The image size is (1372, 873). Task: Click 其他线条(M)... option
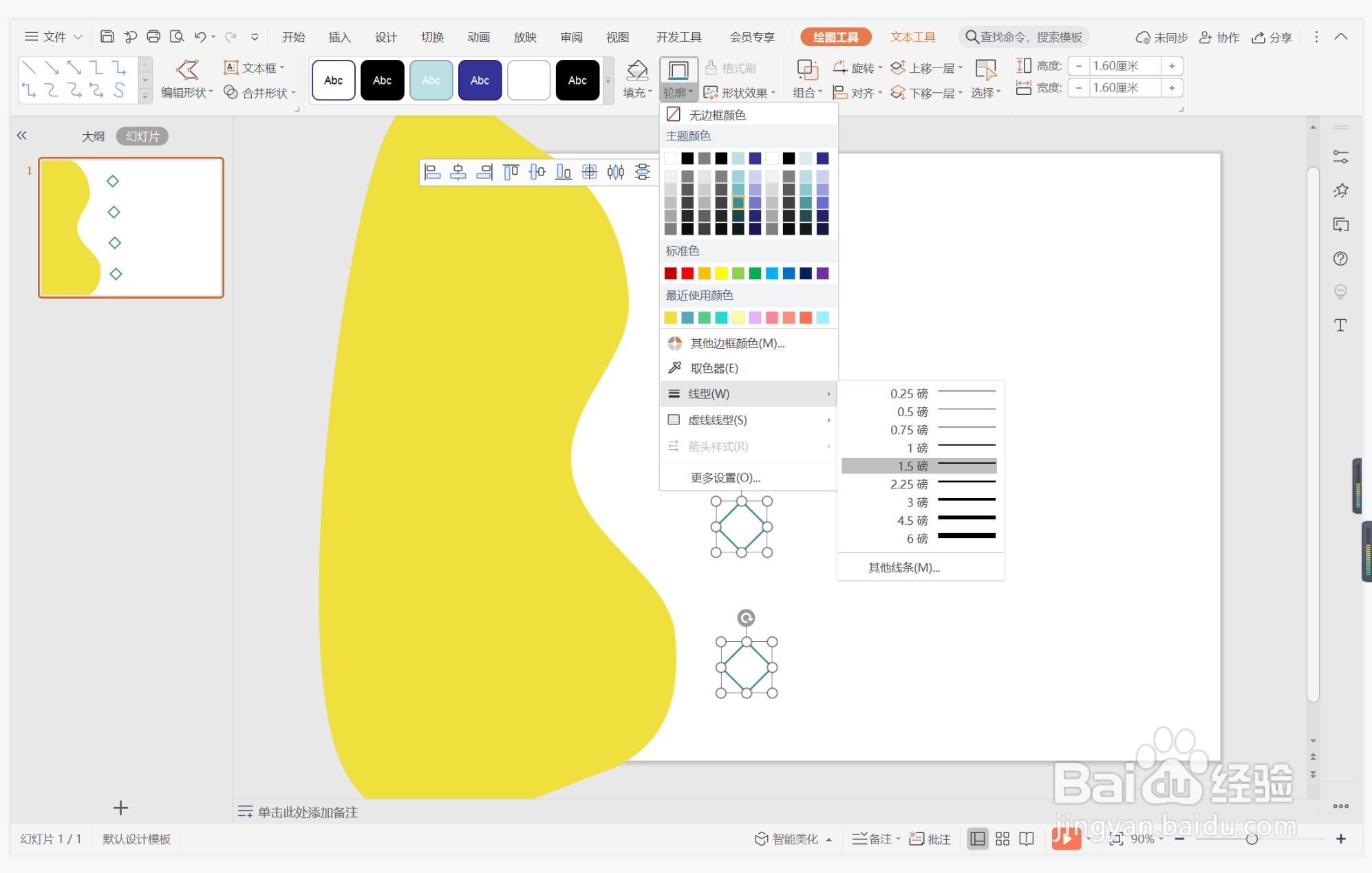click(x=903, y=567)
